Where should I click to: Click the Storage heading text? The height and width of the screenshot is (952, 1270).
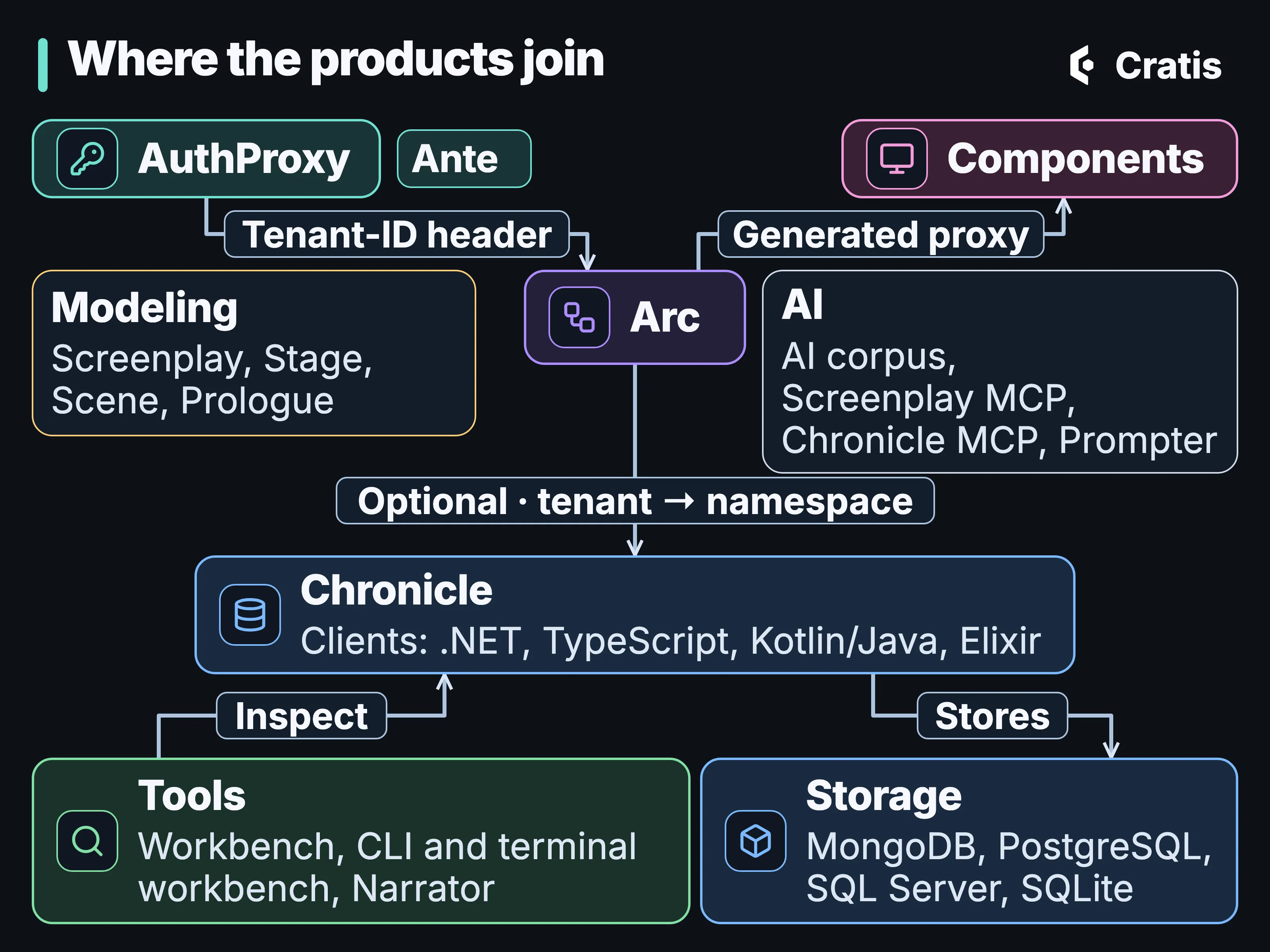click(x=883, y=797)
